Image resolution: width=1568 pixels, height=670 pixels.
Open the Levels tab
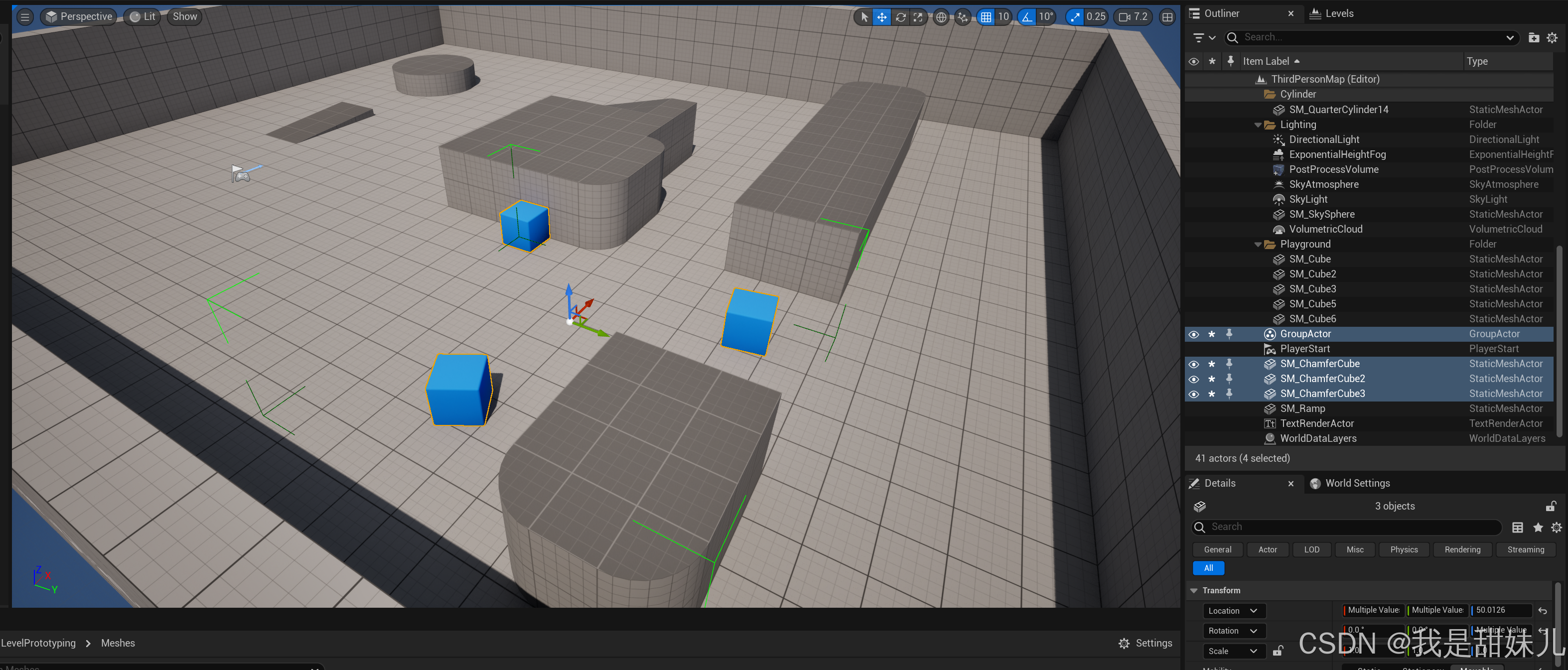tap(1338, 13)
